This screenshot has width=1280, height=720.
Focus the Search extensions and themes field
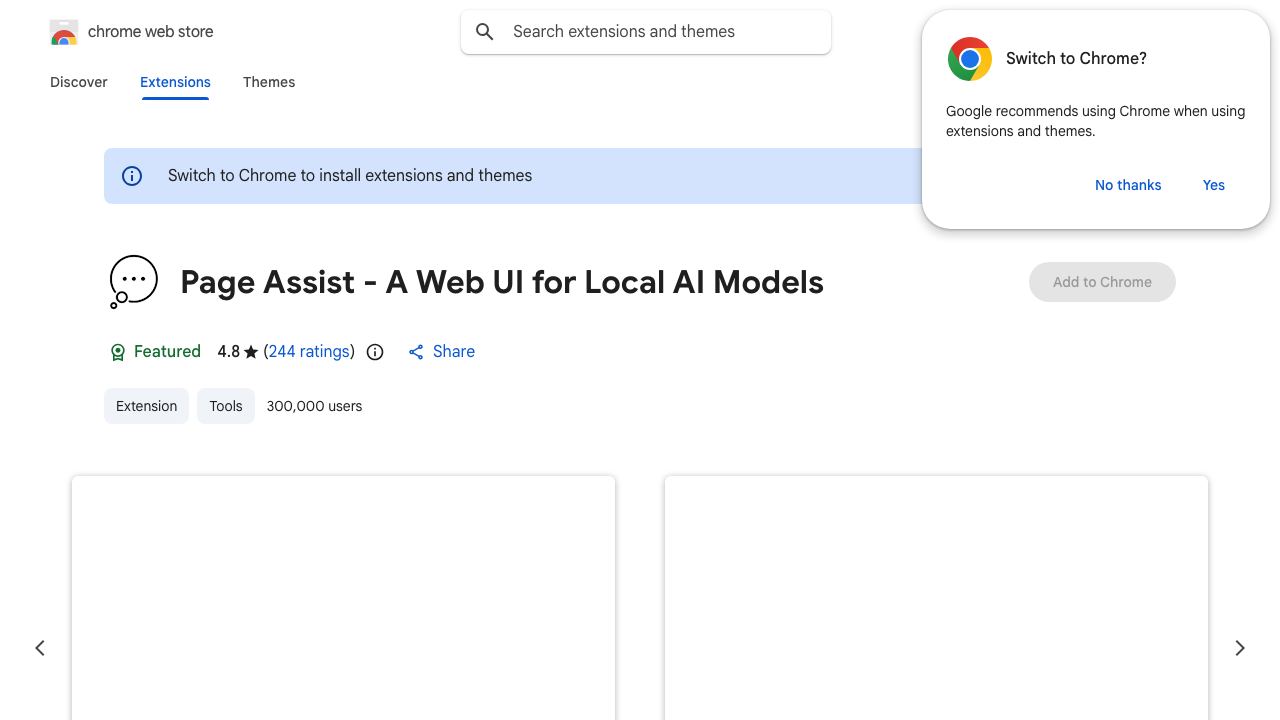[646, 32]
